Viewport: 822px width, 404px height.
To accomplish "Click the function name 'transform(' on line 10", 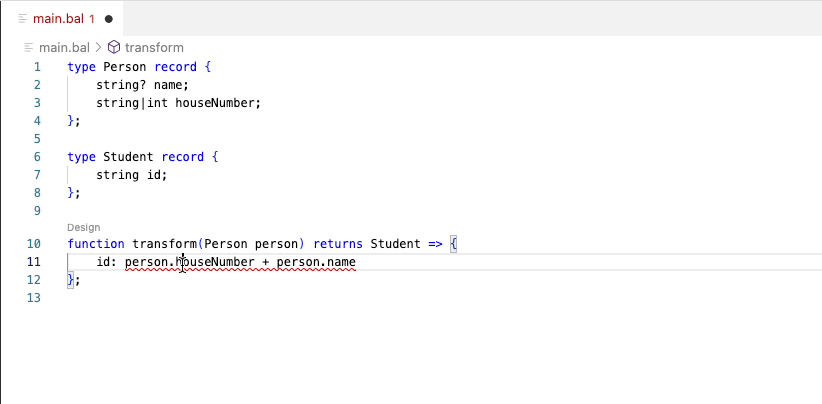I will click(x=168, y=244).
